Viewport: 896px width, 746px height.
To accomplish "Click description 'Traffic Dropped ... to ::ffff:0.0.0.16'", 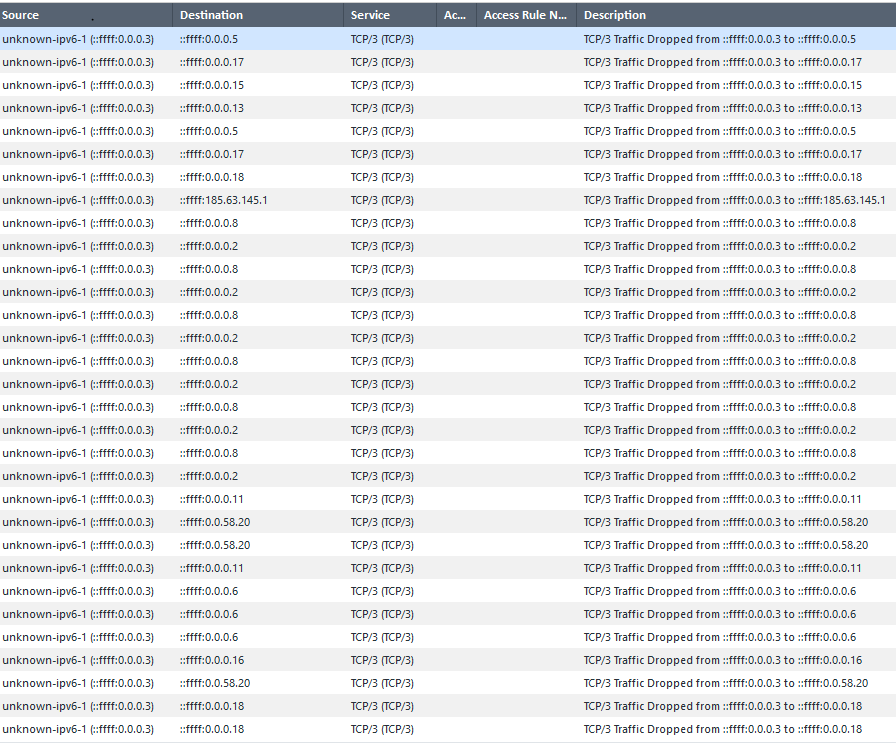I will pos(722,660).
